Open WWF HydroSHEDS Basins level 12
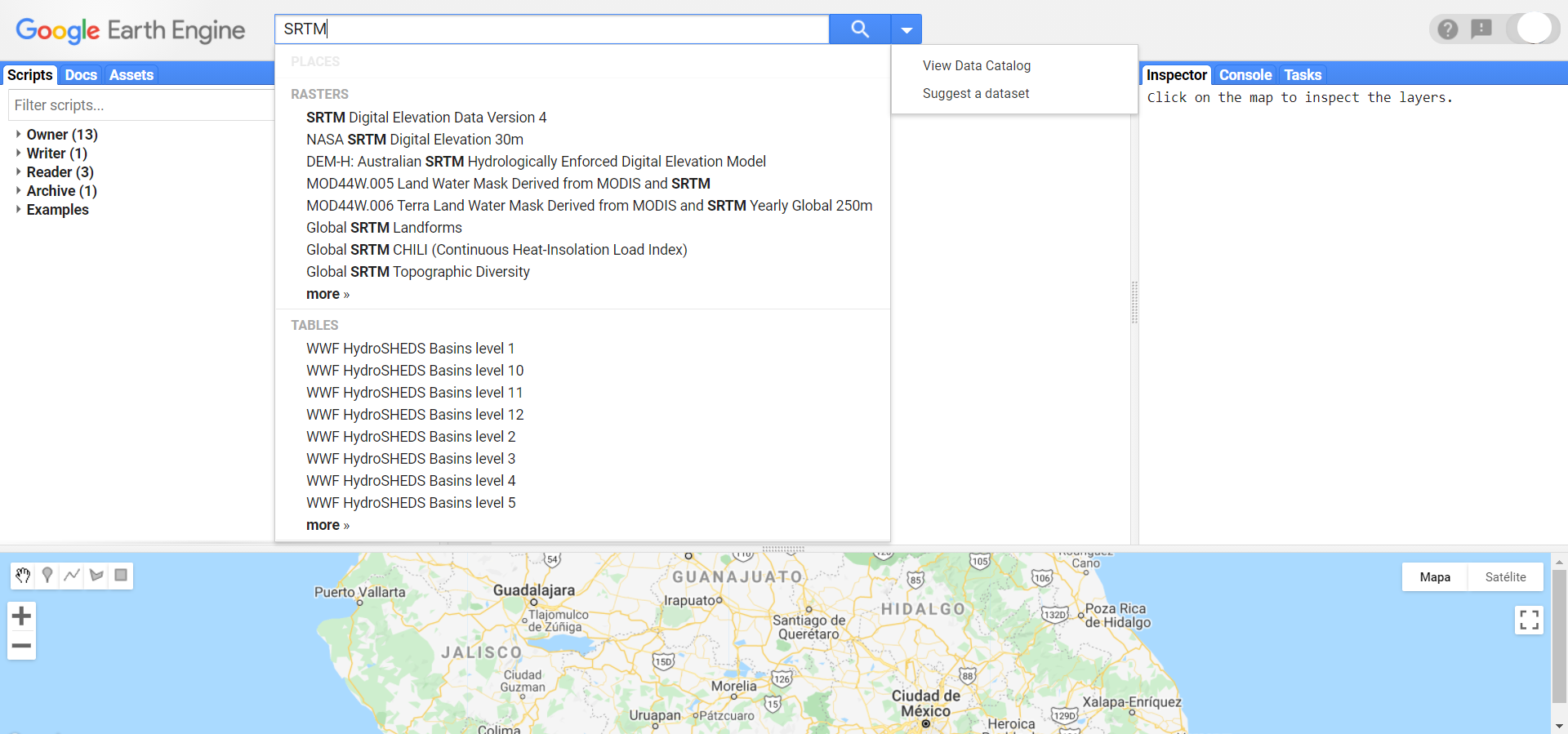The image size is (1568, 734). tap(415, 415)
